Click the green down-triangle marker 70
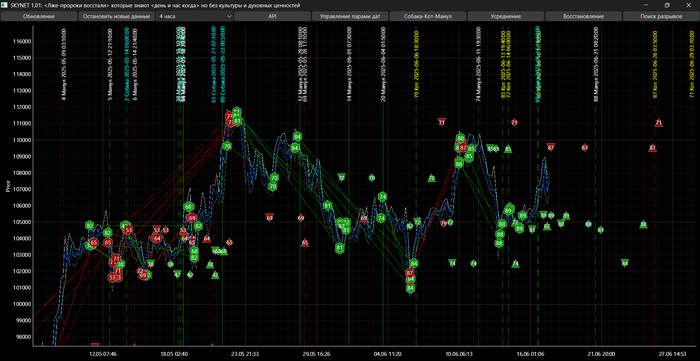 pos(342,177)
